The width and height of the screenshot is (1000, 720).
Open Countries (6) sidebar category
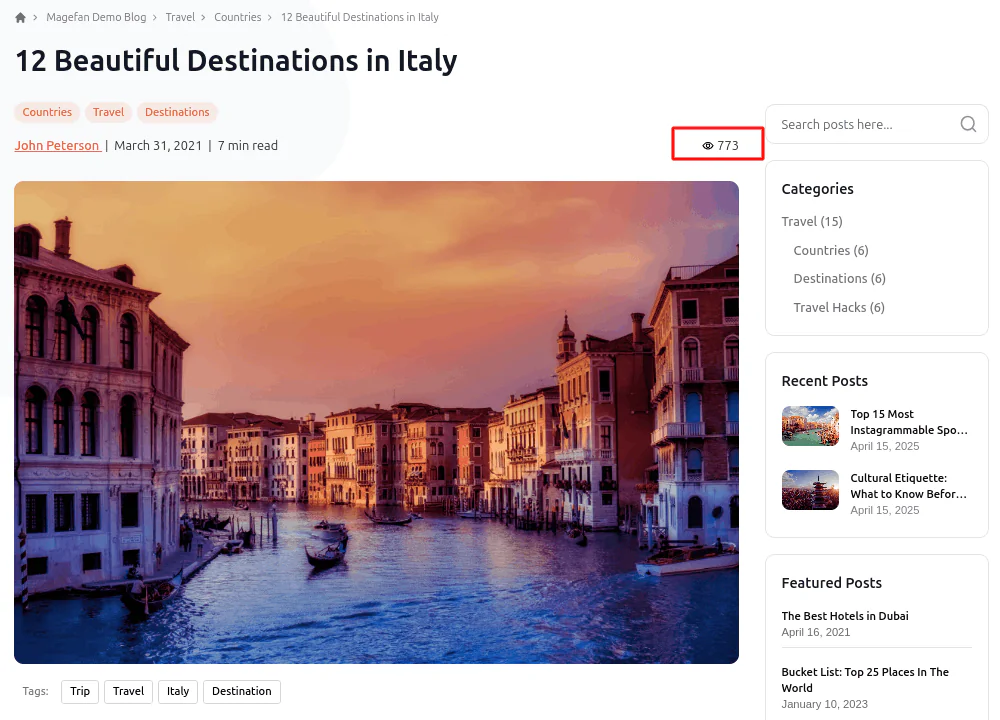pos(830,250)
